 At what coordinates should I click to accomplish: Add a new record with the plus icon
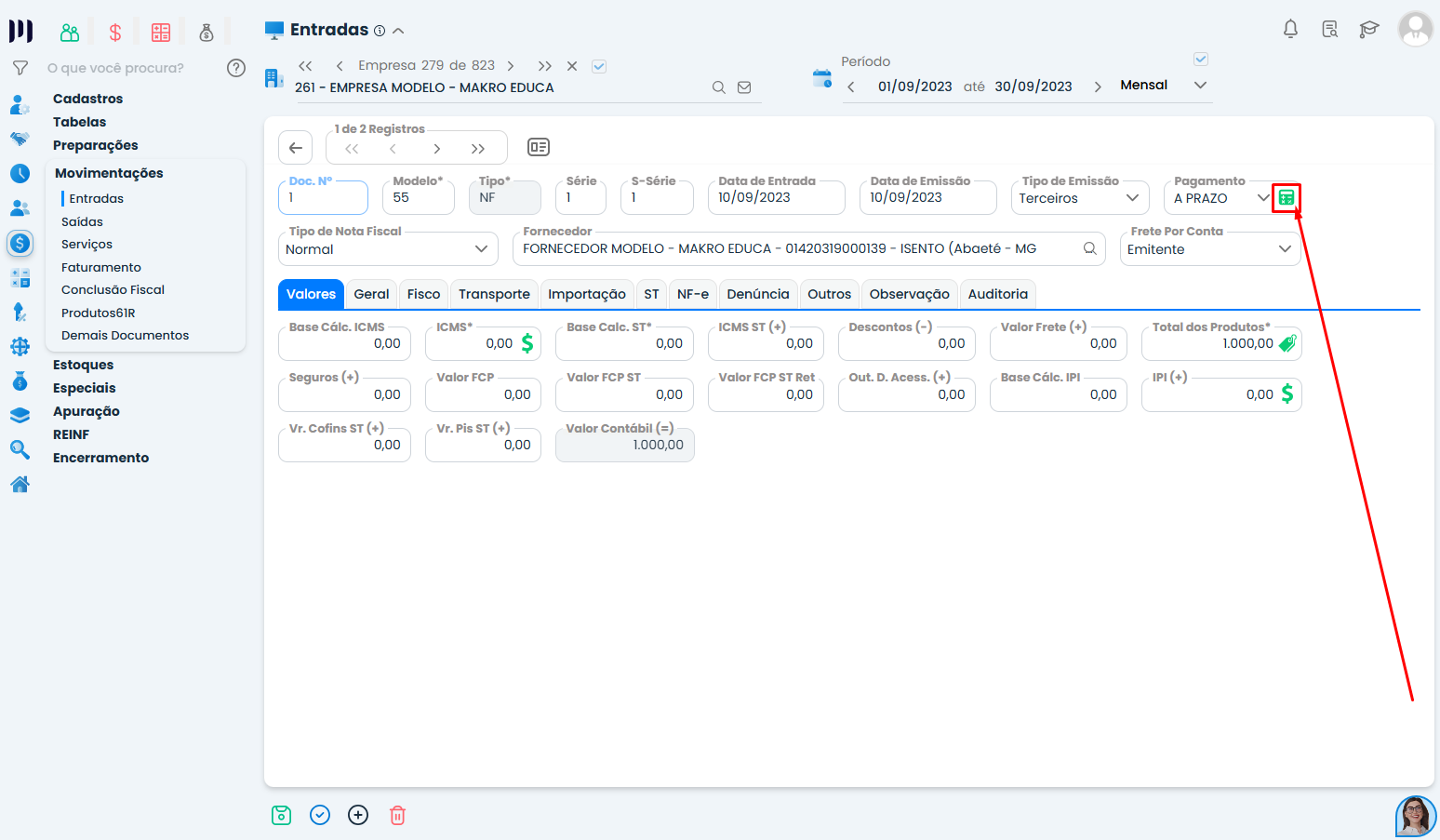[358, 816]
